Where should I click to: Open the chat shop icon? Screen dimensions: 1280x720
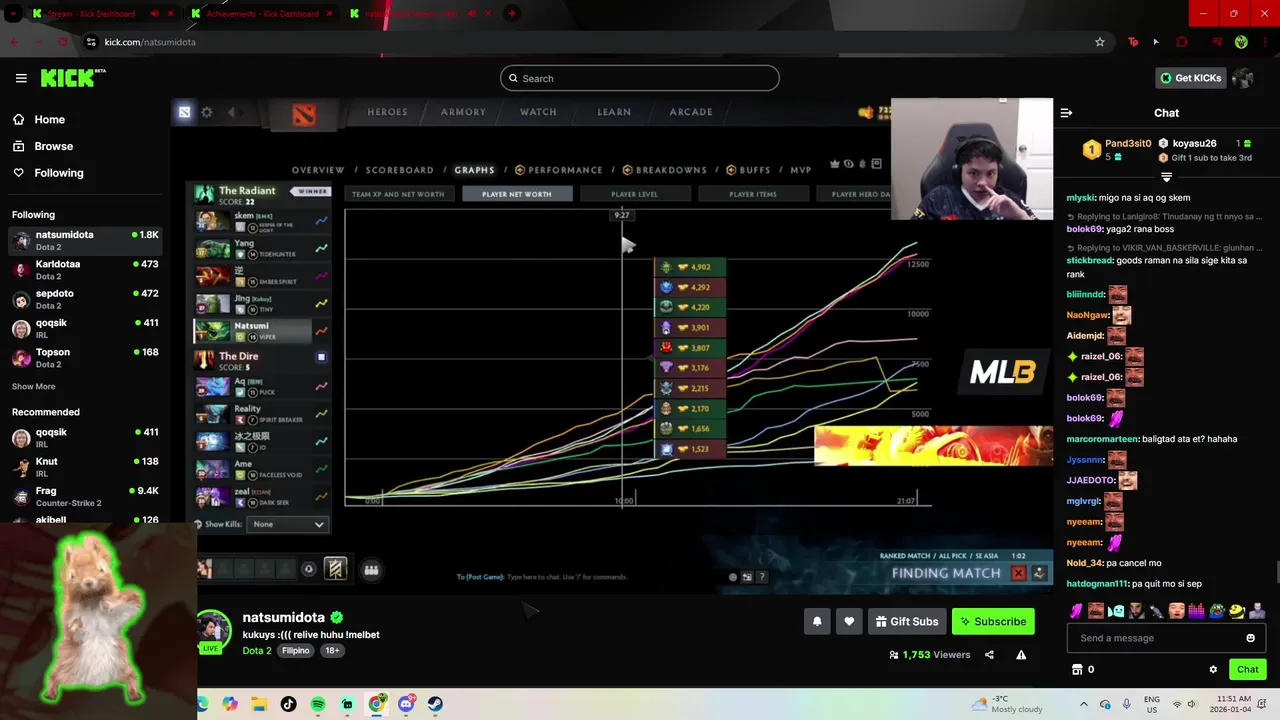(1077, 669)
